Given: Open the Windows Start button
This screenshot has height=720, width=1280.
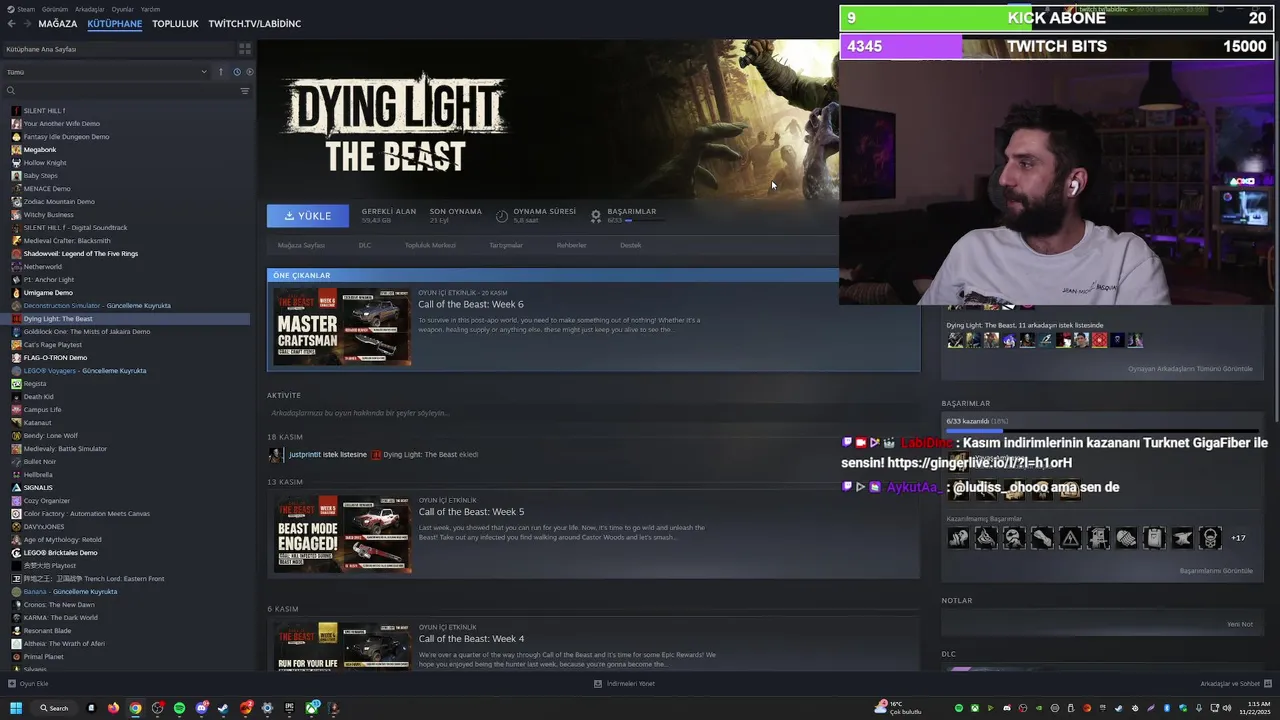Looking at the screenshot, I should (16, 708).
